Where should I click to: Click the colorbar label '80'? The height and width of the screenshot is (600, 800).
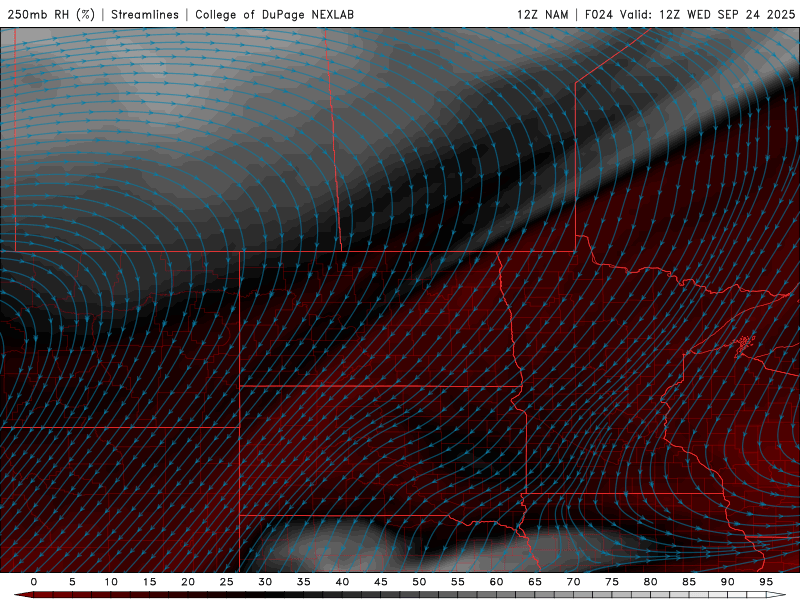click(x=650, y=582)
